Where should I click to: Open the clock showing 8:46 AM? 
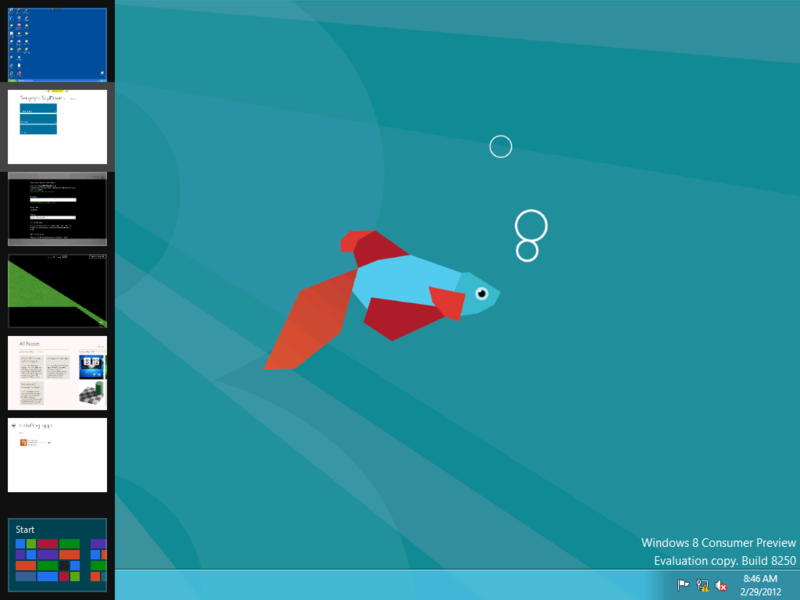759,578
